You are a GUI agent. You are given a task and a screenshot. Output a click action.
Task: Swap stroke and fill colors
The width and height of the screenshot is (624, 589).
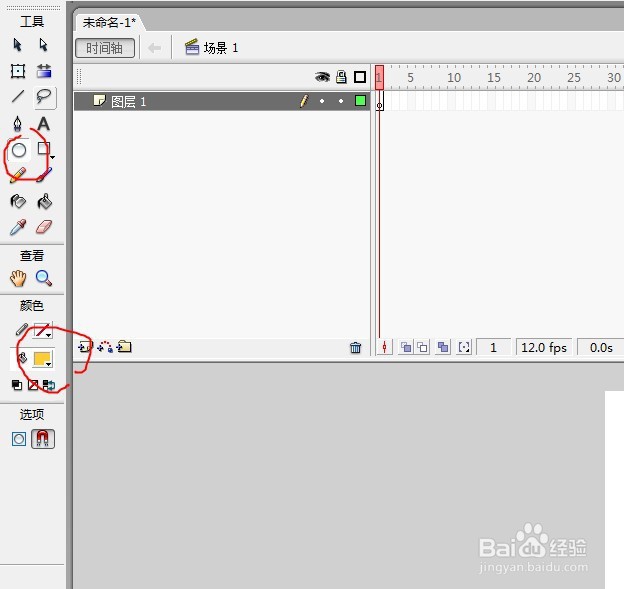[49, 385]
